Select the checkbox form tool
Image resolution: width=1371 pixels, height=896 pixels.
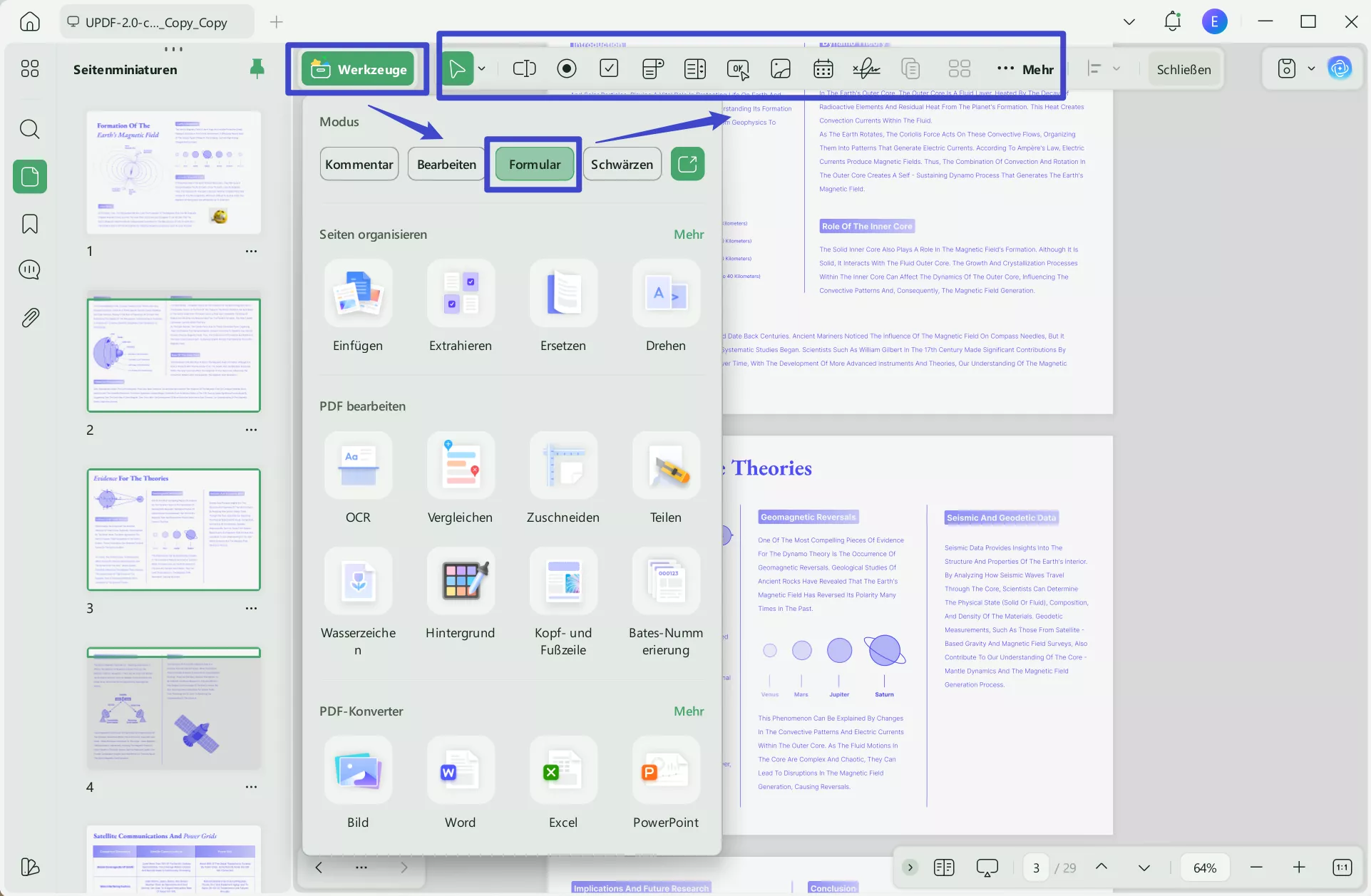coord(609,68)
